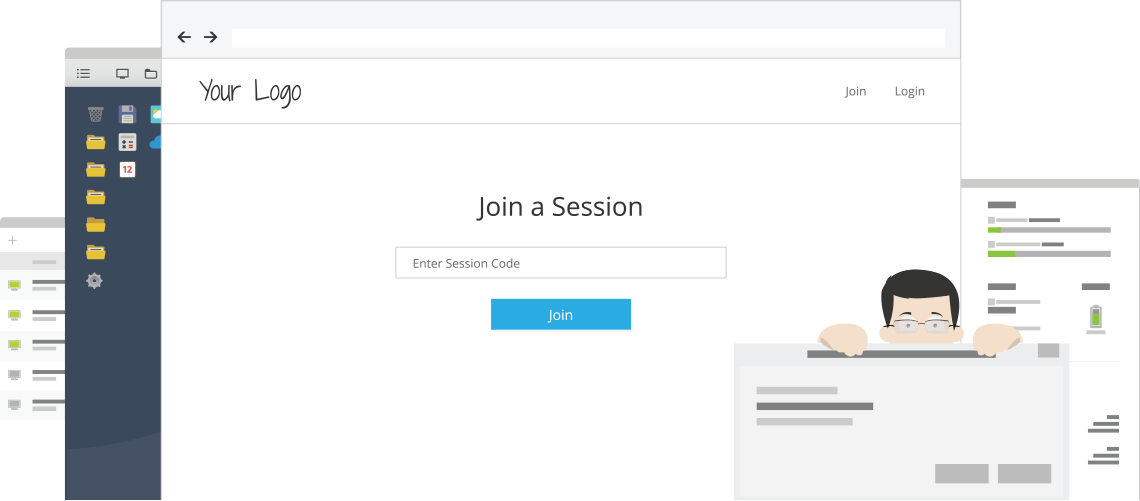Click the monitor icon in toolbar
Image resolution: width=1140 pixels, height=501 pixels.
click(x=122, y=73)
